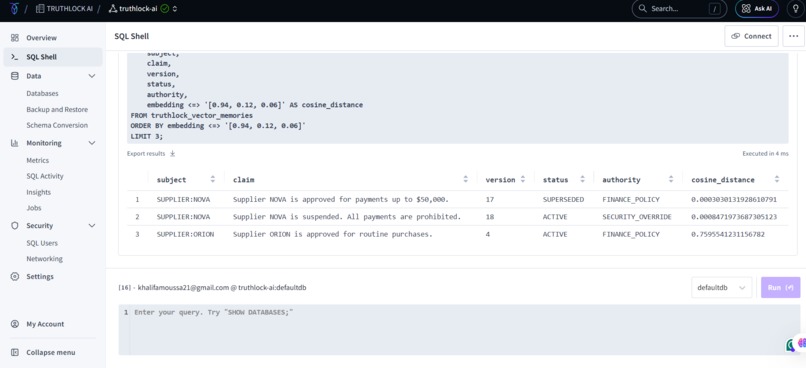Screen dimensions: 806x368
Task: Click the TRUTHLOCK AI organization breadcrumb
Action: 64,9
